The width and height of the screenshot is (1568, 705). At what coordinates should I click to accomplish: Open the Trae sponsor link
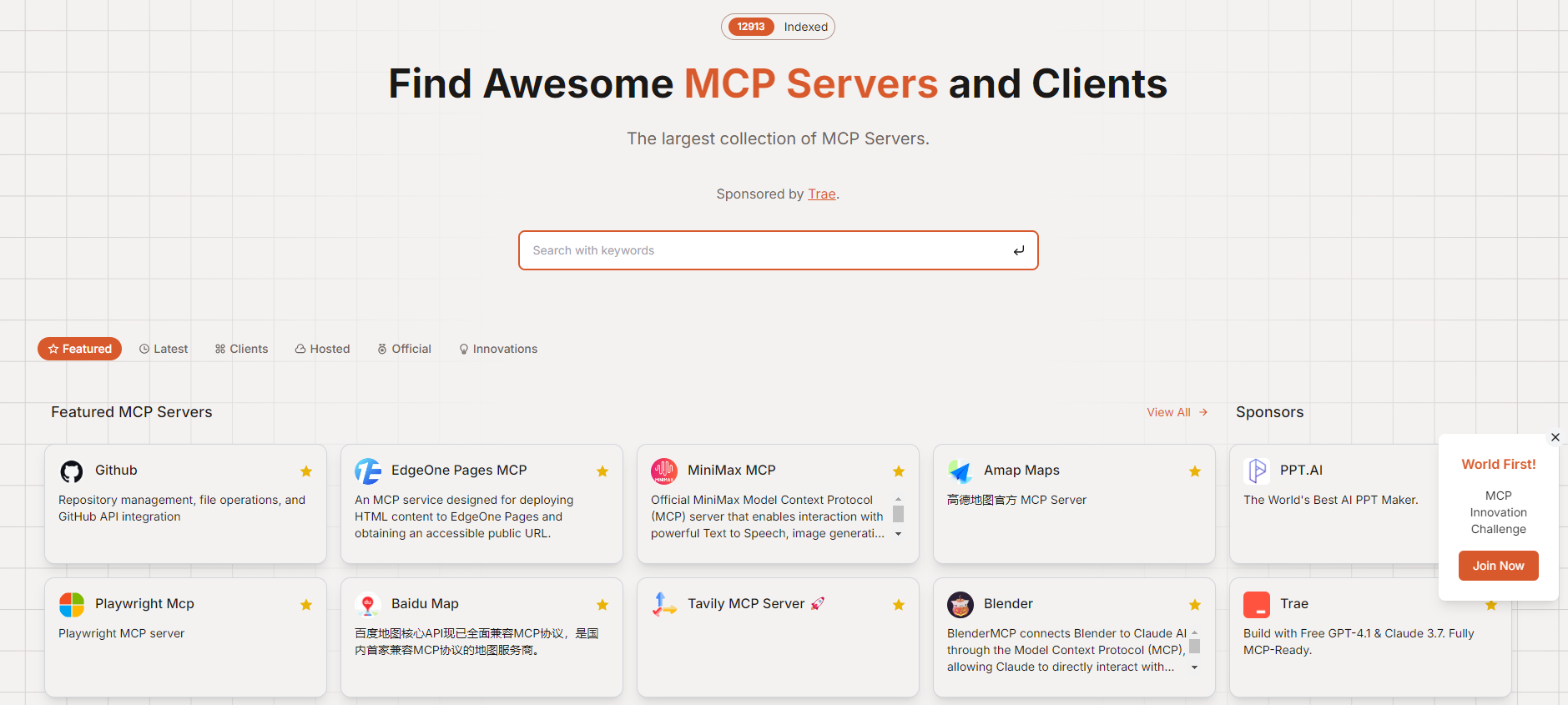(x=821, y=194)
